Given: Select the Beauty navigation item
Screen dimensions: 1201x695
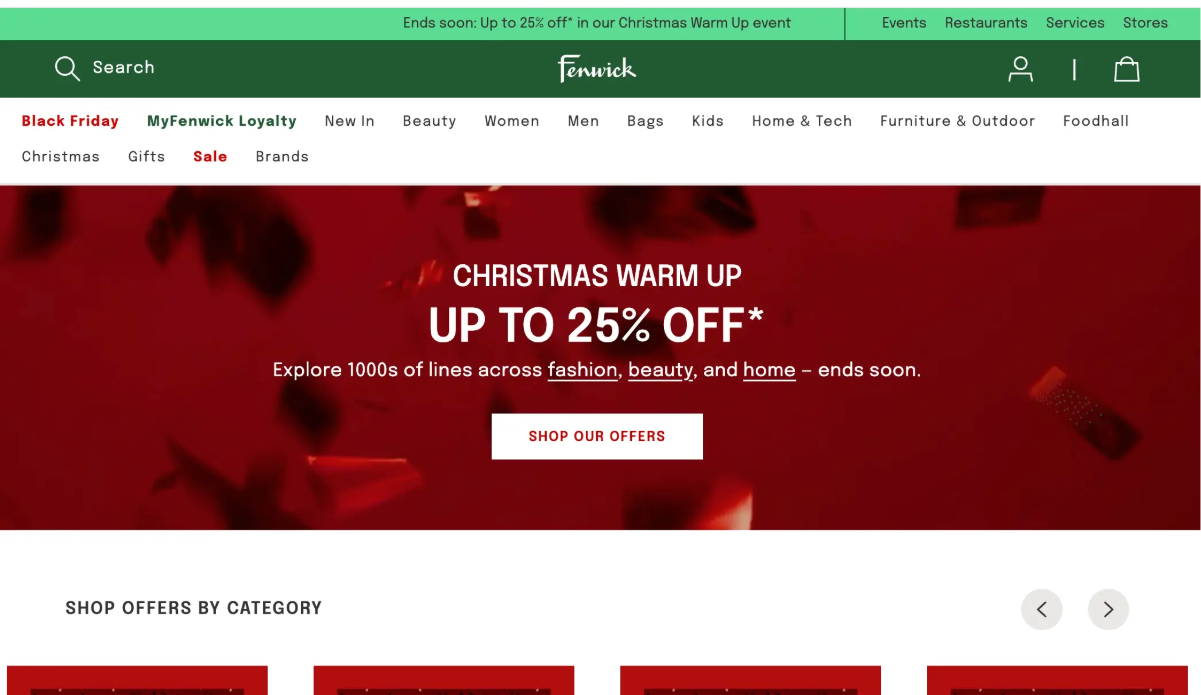Looking at the screenshot, I should [429, 121].
